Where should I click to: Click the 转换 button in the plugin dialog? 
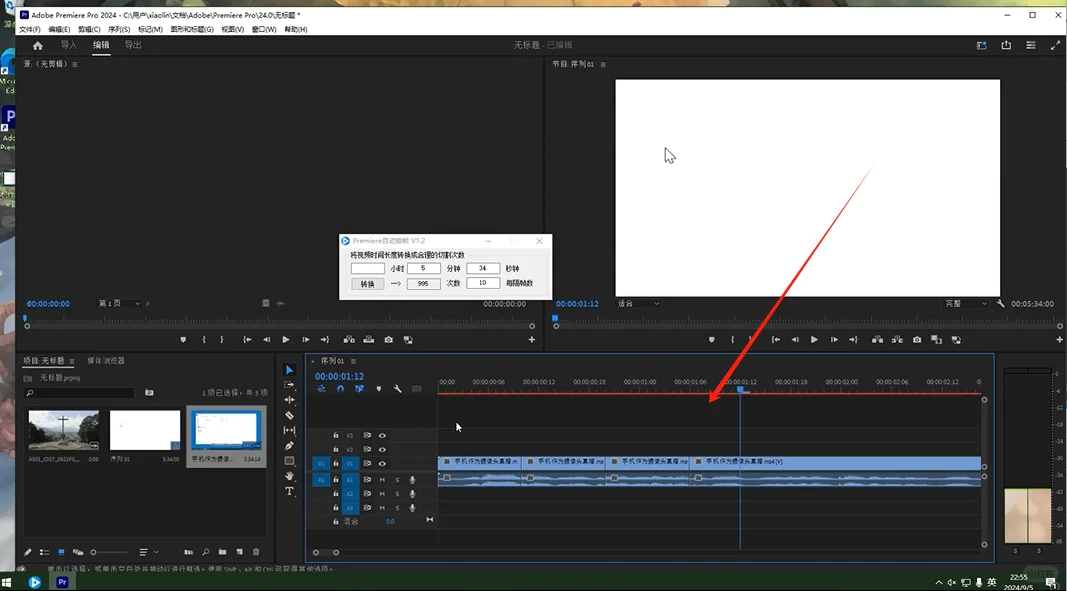pyautogui.click(x=367, y=284)
